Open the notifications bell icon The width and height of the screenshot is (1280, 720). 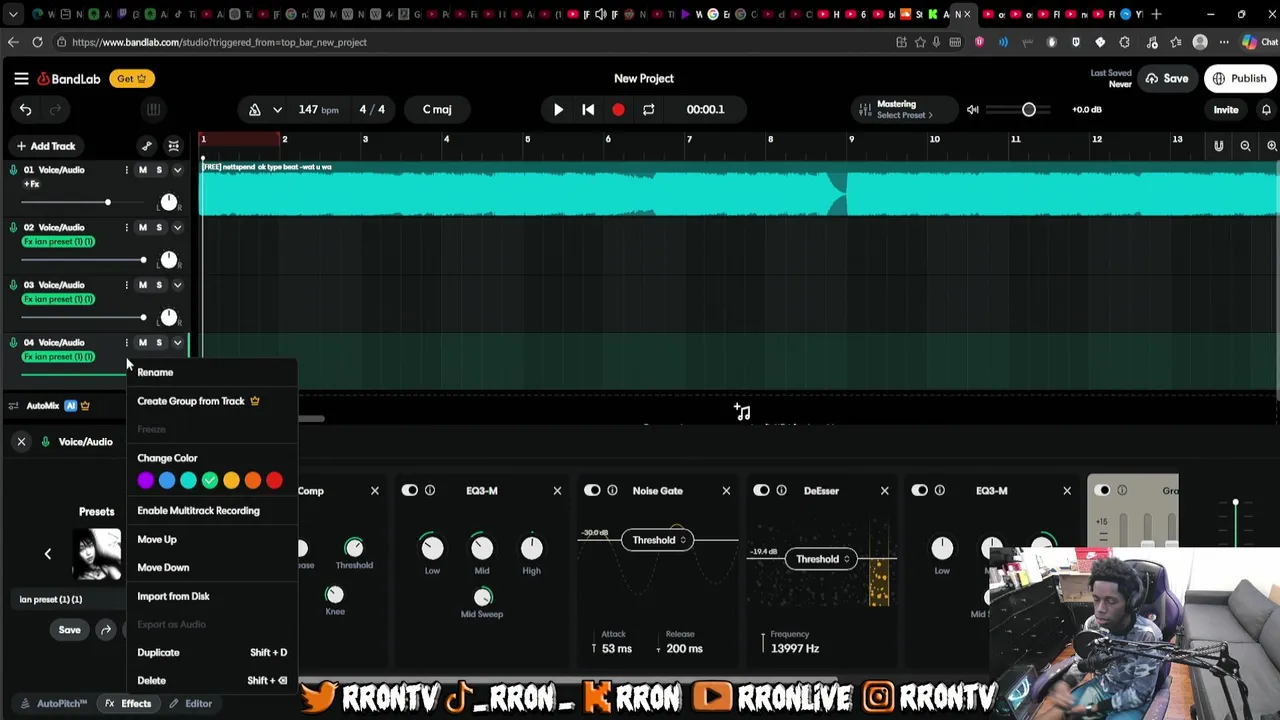pos(1266,110)
